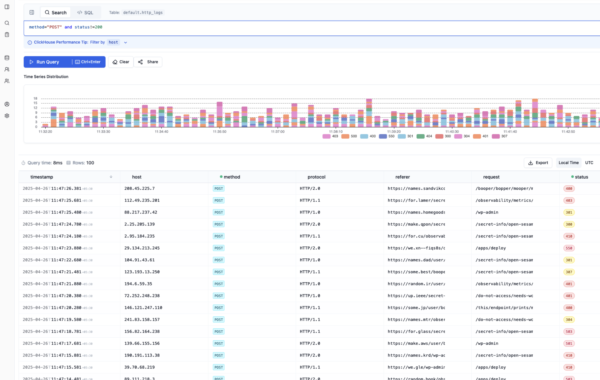The image size is (600, 380).
Task: Click the host column header
Action: [137, 177]
